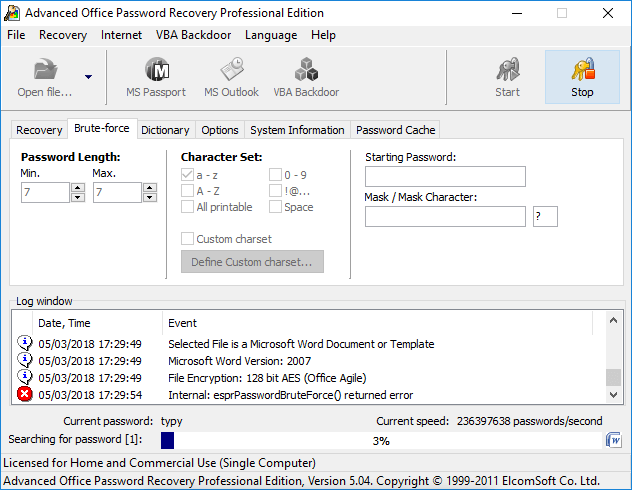Minimize the application window
The height and width of the screenshot is (490, 632).
(x=517, y=13)
